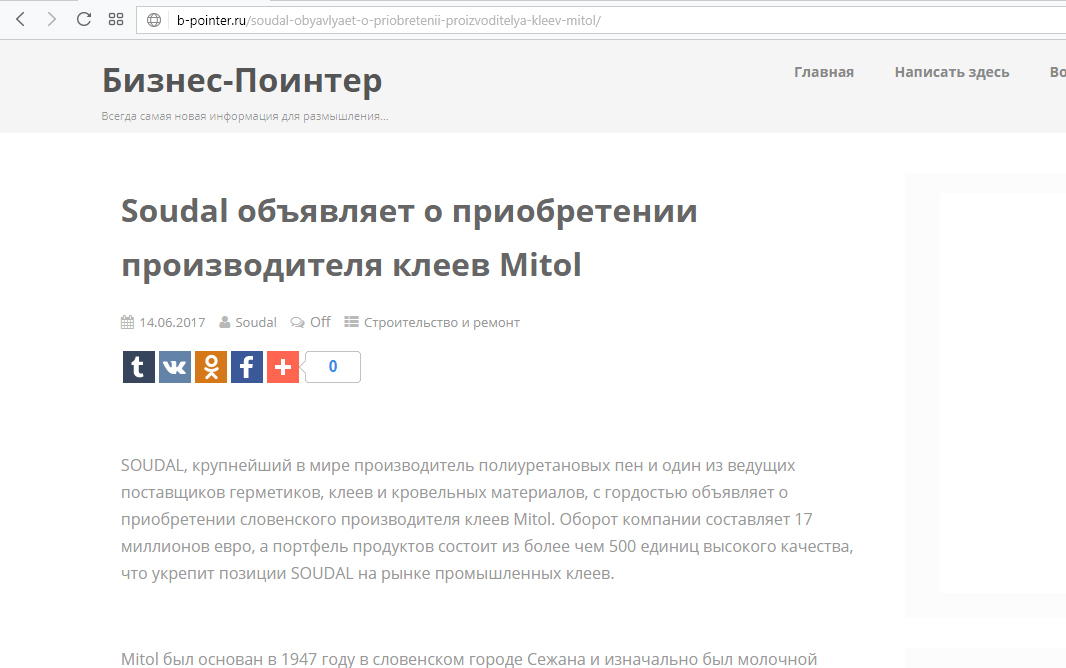Open the Написать здесь menu item
This screenshot has width=1066, height=668.
[952, 72]
